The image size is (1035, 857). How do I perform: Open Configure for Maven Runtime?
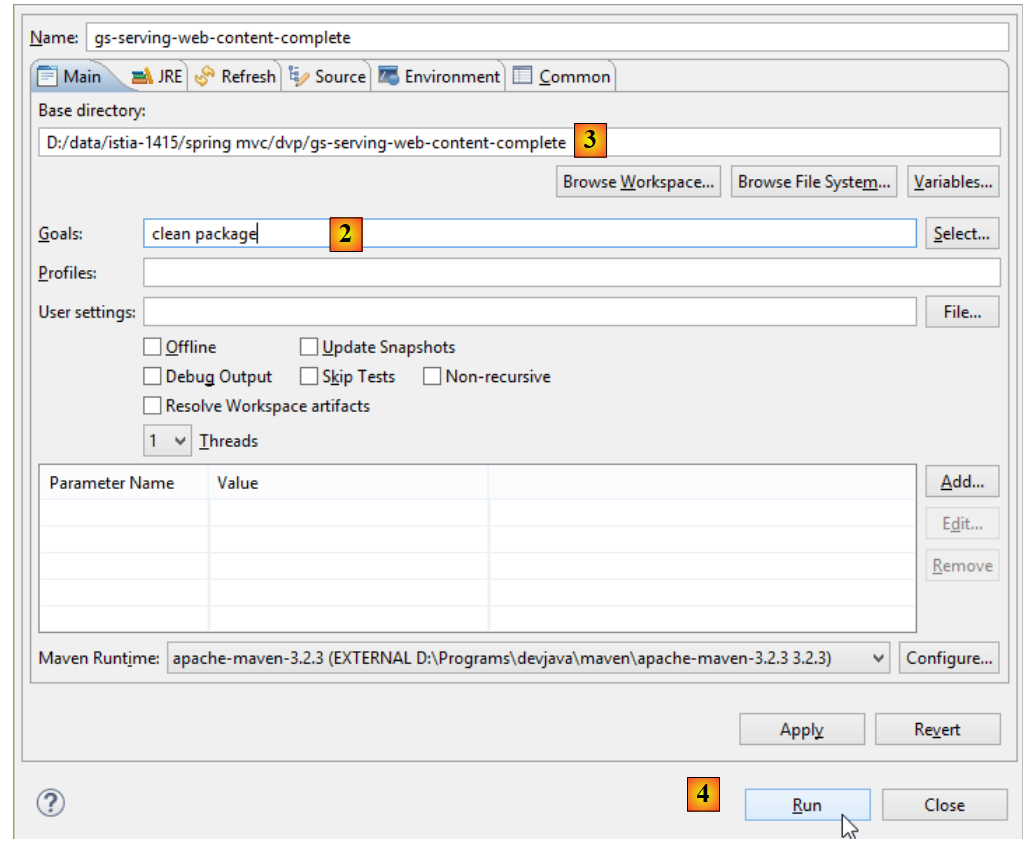[949, 658]
